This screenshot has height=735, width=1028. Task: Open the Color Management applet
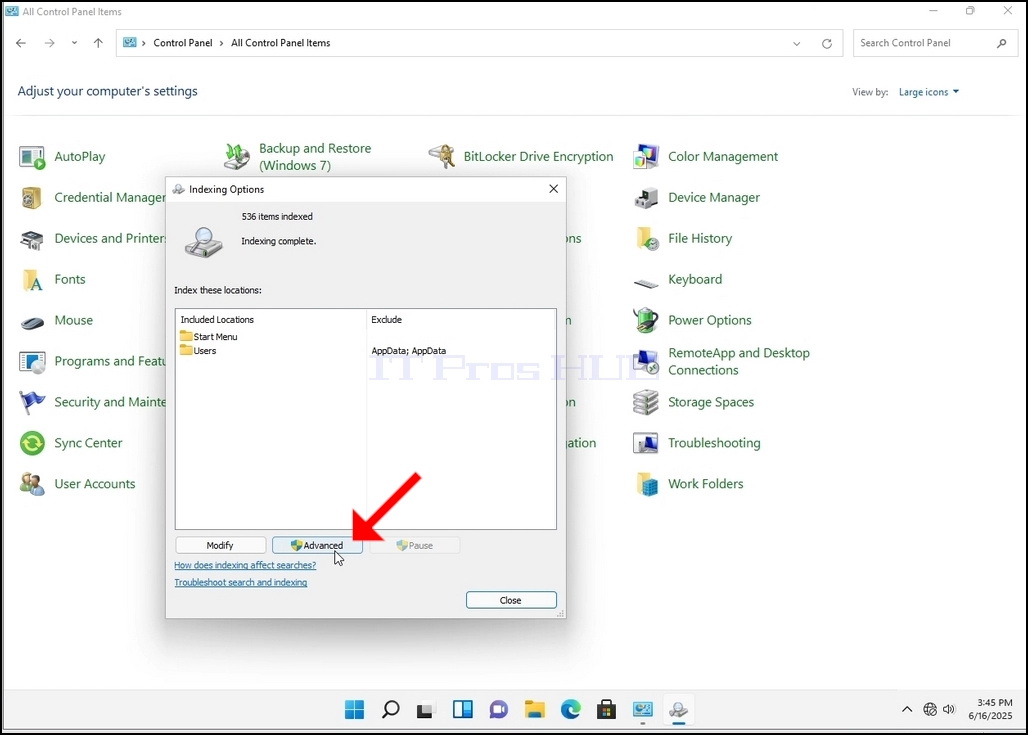tap(705, 157)
